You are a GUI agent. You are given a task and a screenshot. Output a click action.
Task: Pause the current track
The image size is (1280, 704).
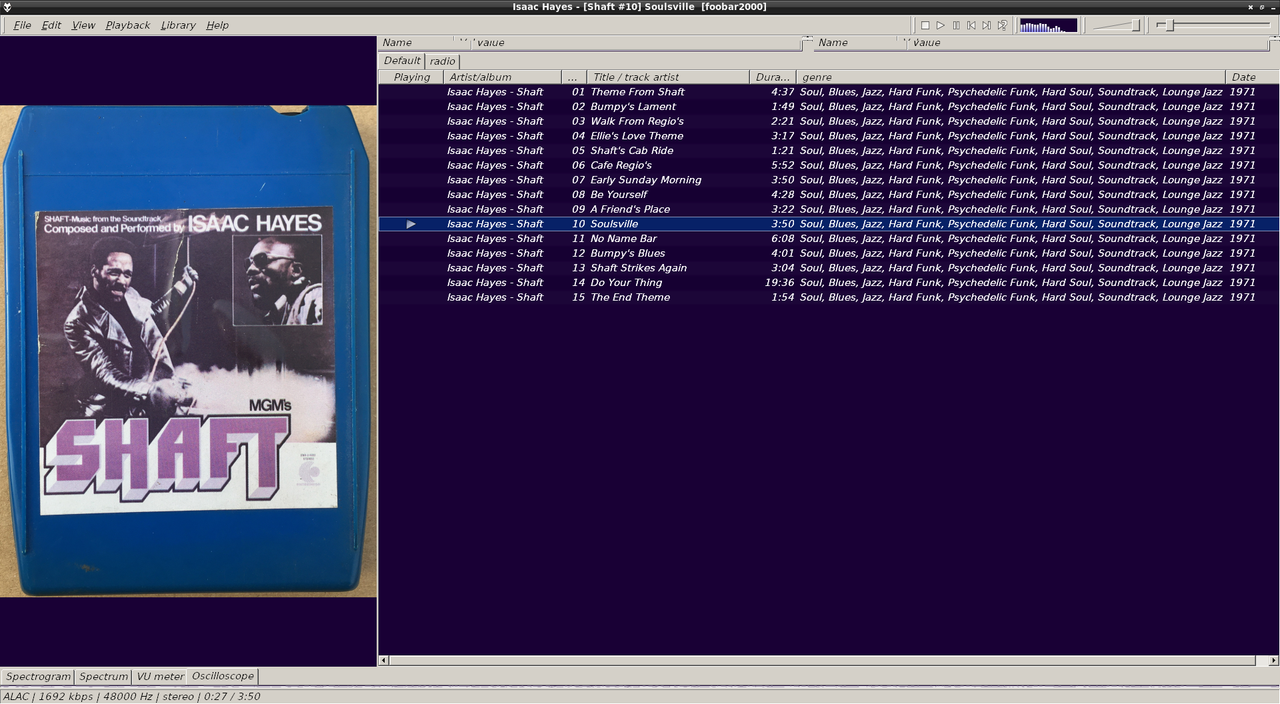pyautogui.click(x=956, y=25)
